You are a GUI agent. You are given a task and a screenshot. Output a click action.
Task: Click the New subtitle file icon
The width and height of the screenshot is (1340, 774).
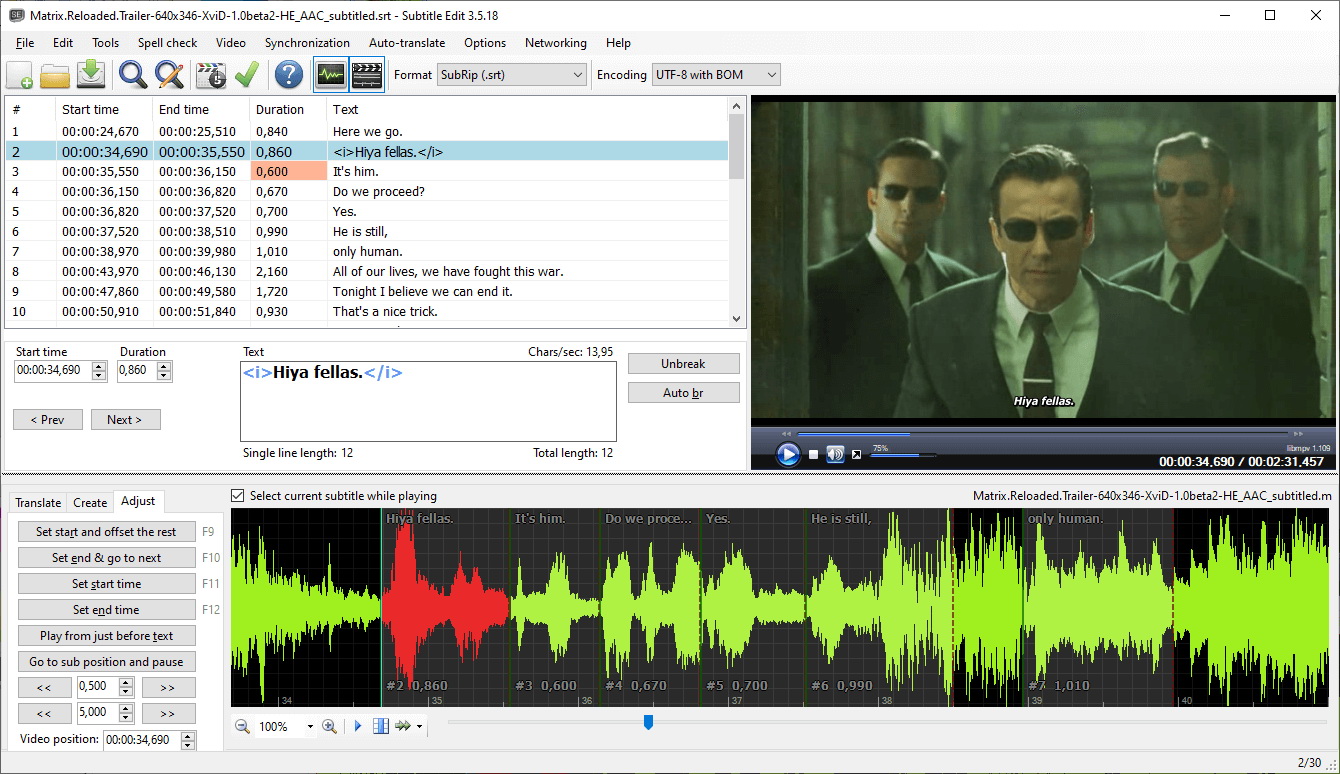pos(20,75)
